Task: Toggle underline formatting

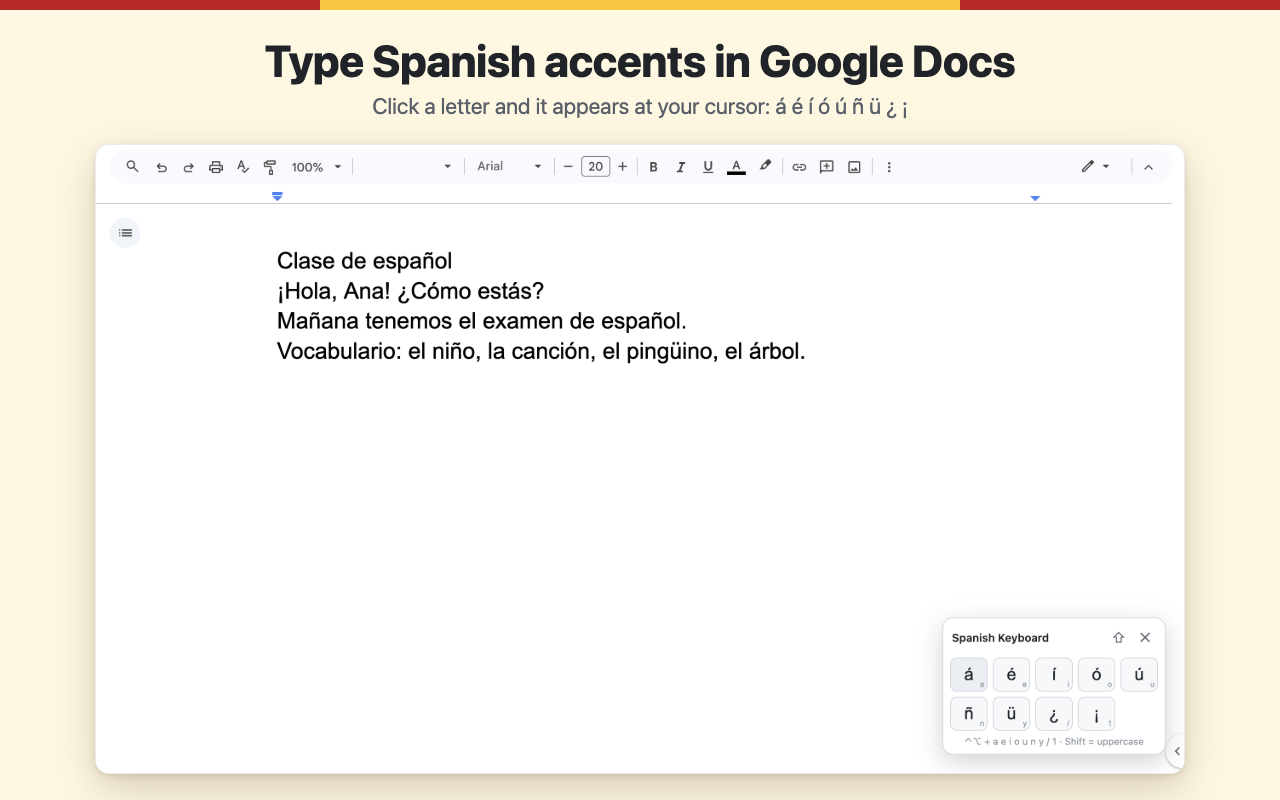Action: pos(708,167)
